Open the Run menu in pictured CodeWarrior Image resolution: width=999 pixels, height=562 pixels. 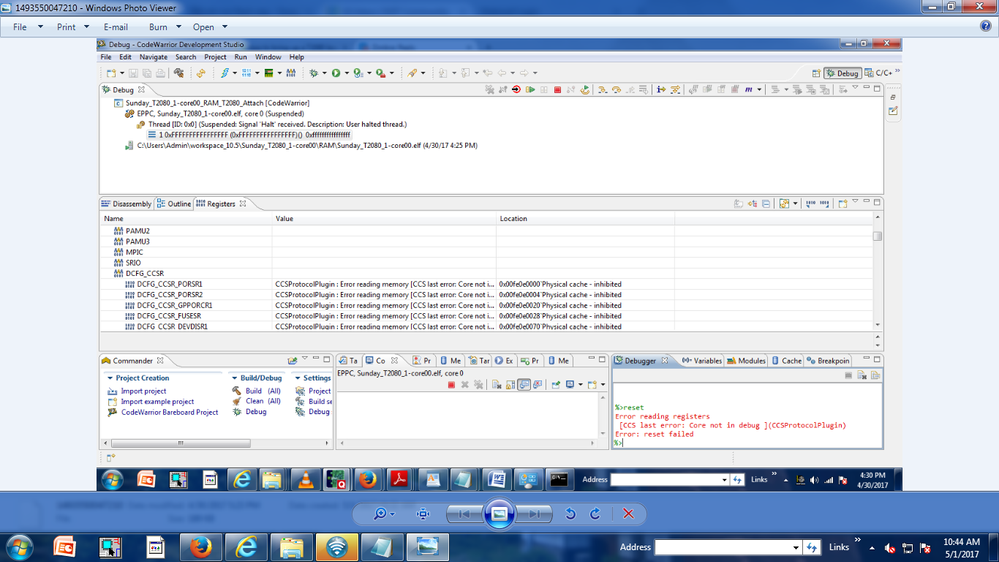coord(240,57)
